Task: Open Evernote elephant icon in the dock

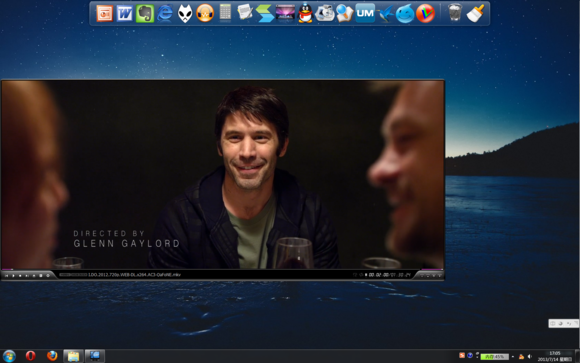Action: coord(145,14)
